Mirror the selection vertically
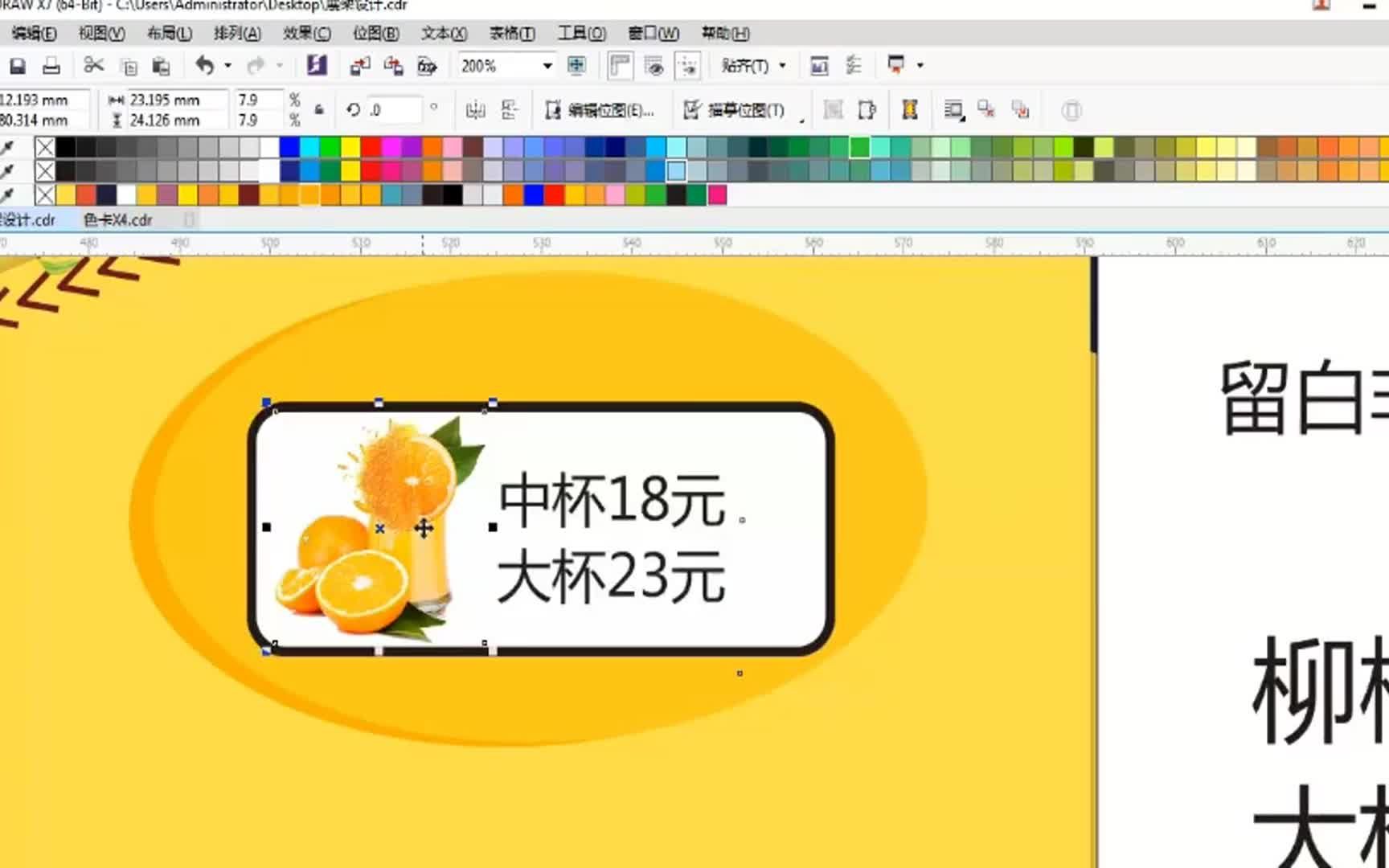Image resolution: width=1389 pixels, height=868 pixels. pos(510,110)
